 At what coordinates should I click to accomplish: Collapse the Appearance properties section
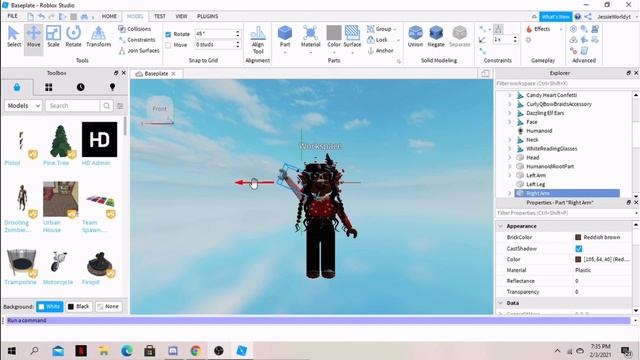click(500, 226)
